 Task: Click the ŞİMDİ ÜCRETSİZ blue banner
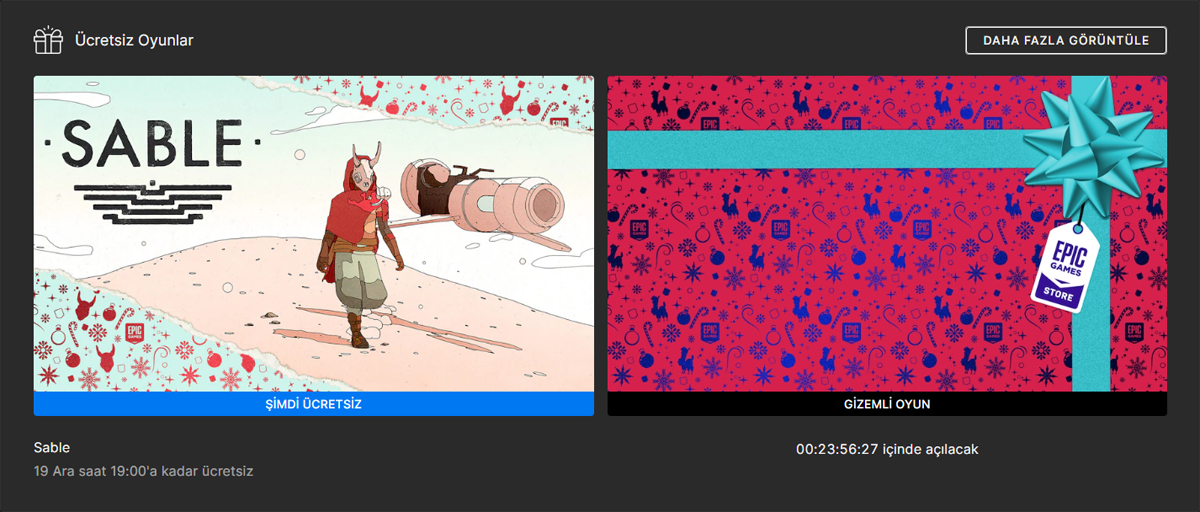314,404
